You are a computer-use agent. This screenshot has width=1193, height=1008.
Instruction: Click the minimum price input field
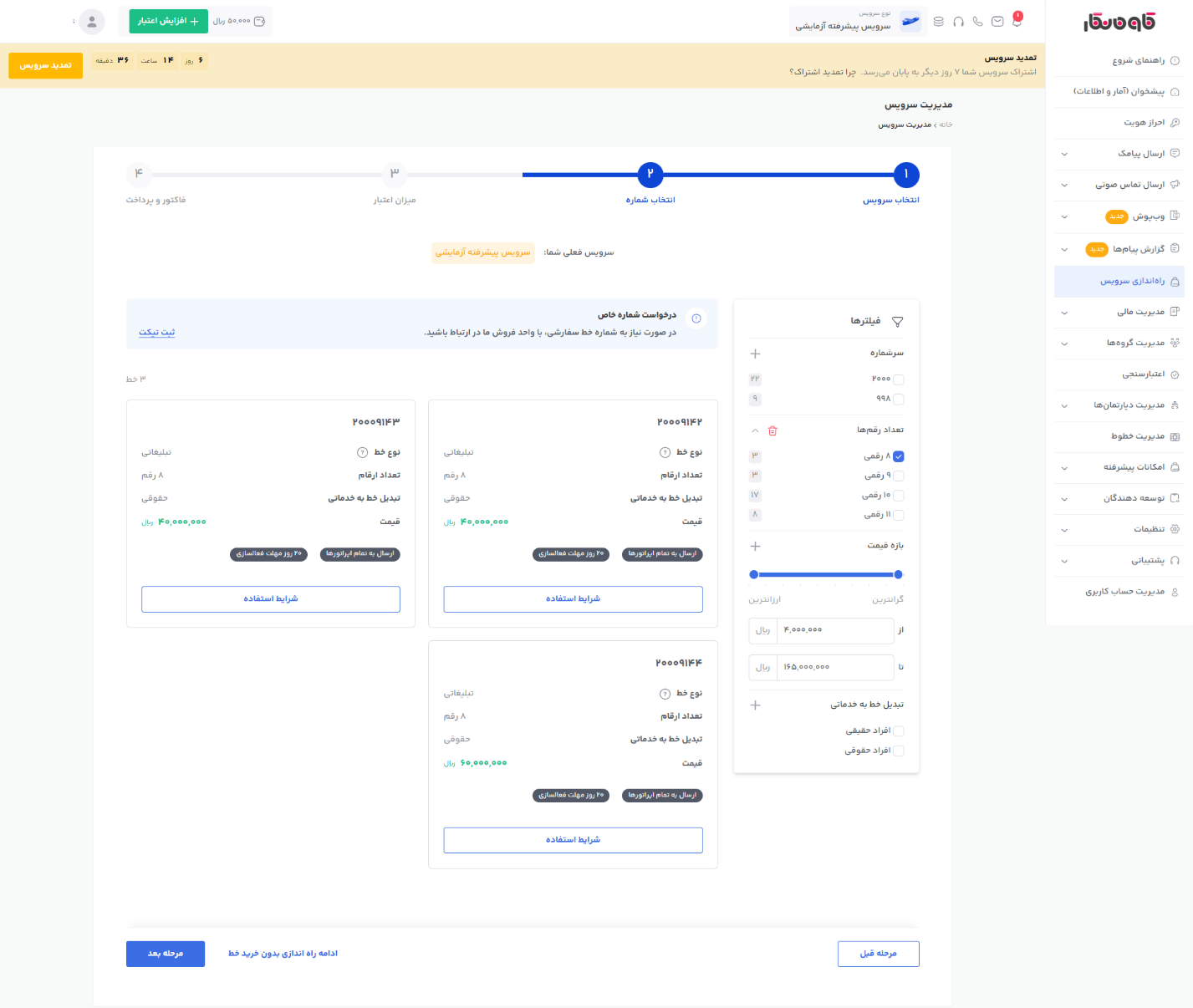(x=834, y=630)
